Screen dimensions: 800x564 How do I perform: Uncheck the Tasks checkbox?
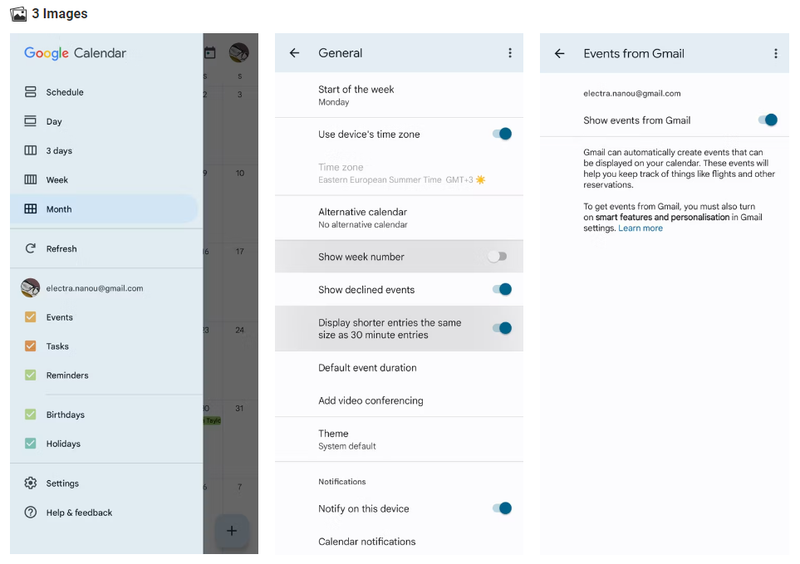[31, 346]
